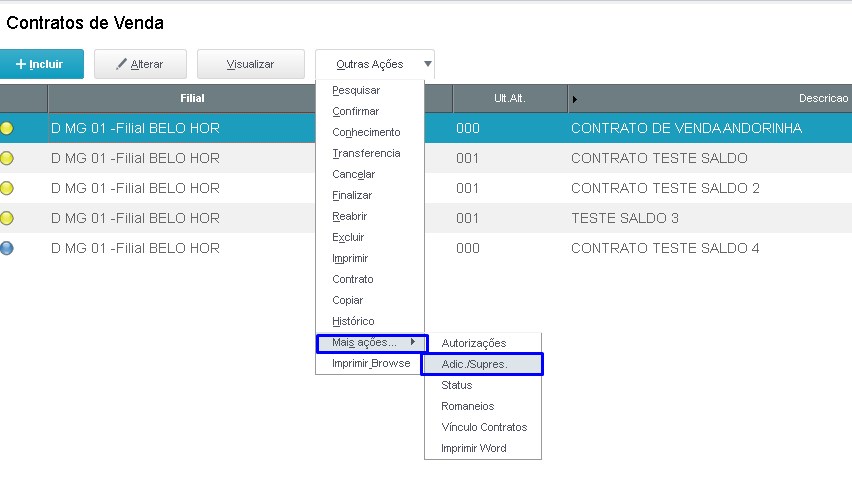The height and width of the screenshot is (497, 852).
Task: Click Ult.Alt. value 000 in ANDORINHA row
Action: coord(468,128)
